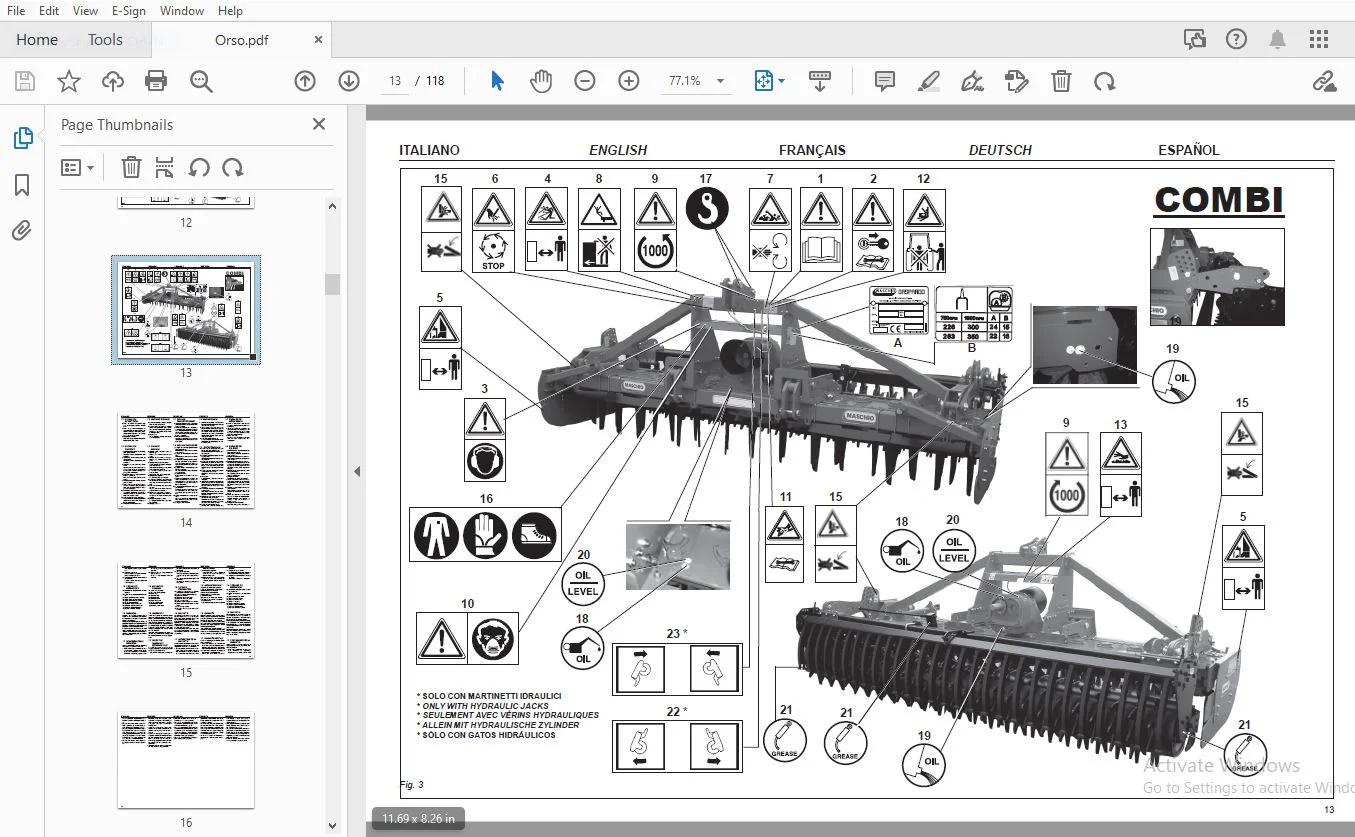Open the E-Sign menu

pyautogui.click(x=129, y=11)
